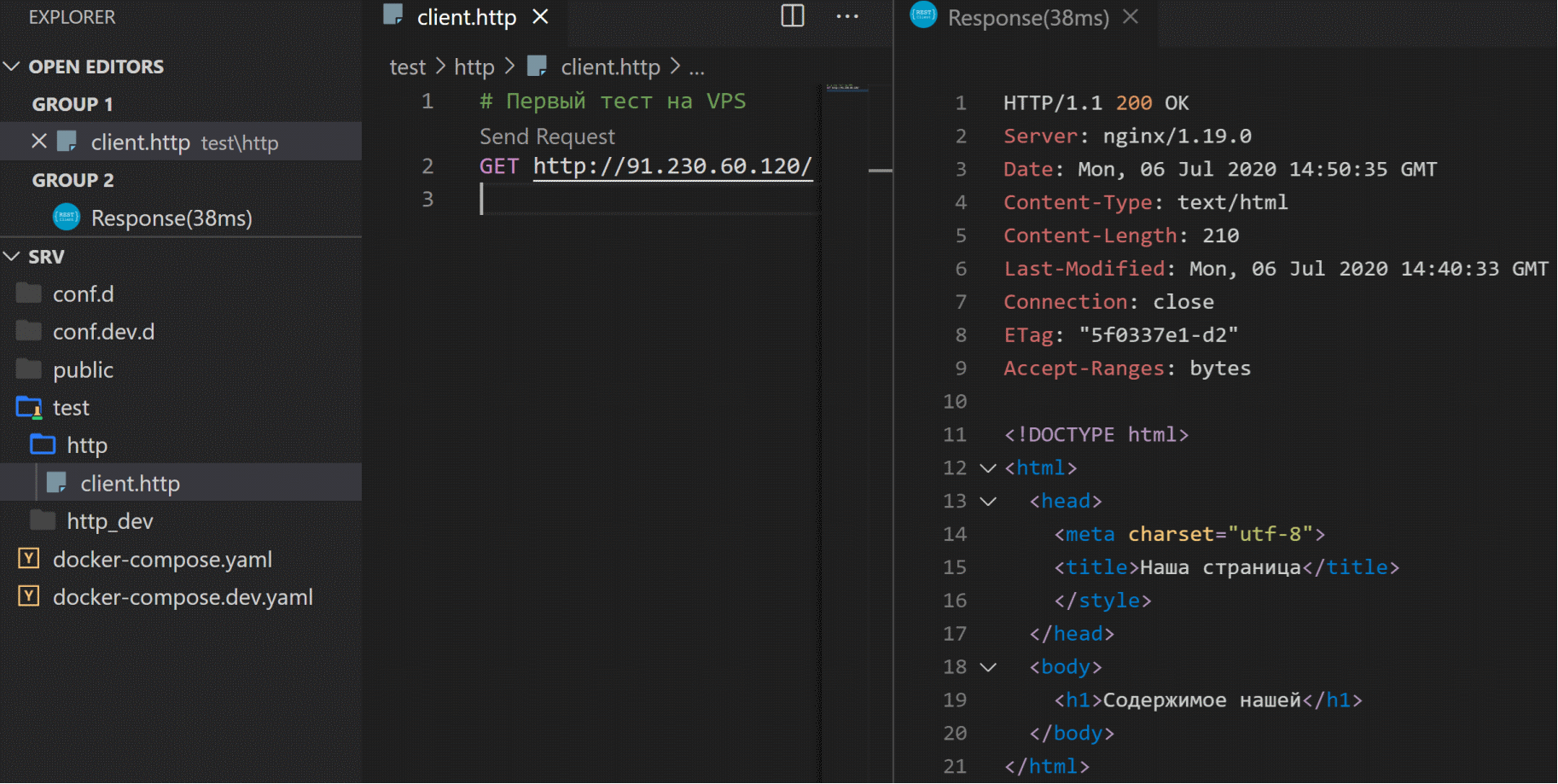Click the REST client icon on Response tab

pyautogui.click(x=923, y=15)
